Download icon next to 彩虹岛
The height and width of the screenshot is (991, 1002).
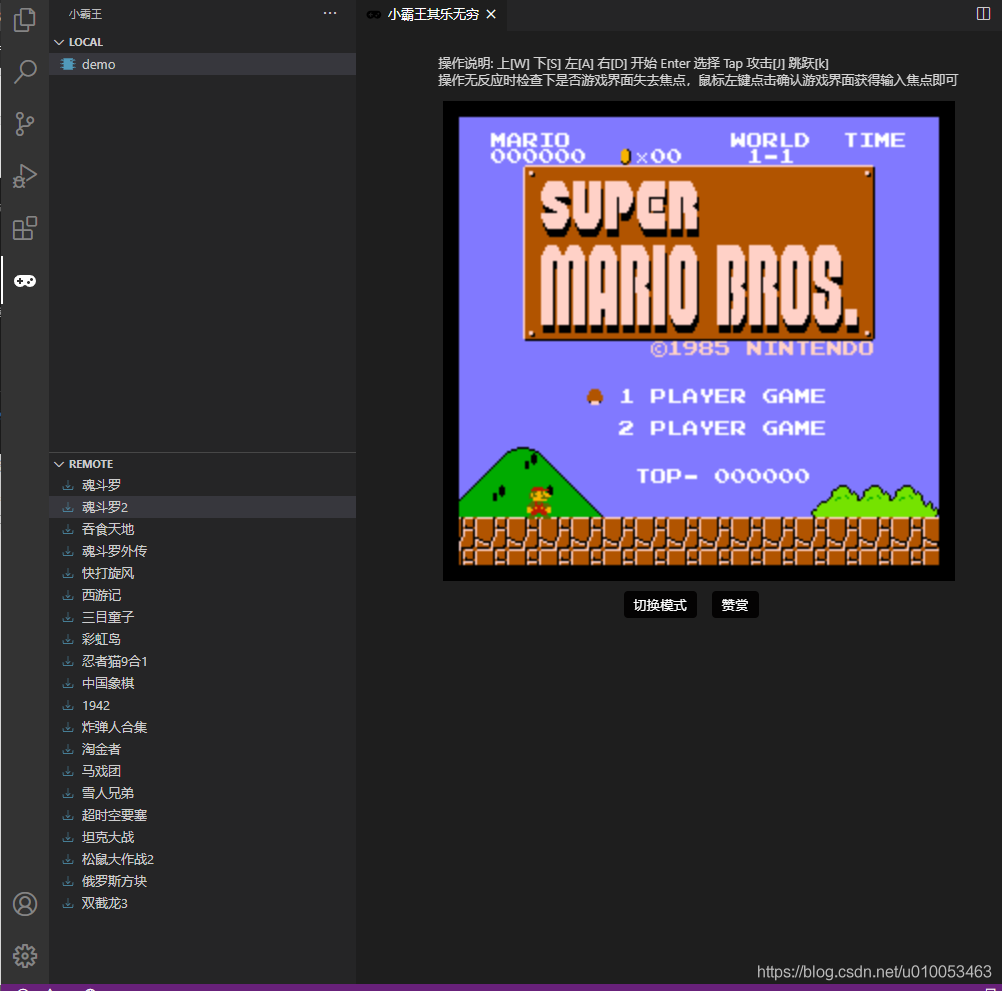point(68,640)
